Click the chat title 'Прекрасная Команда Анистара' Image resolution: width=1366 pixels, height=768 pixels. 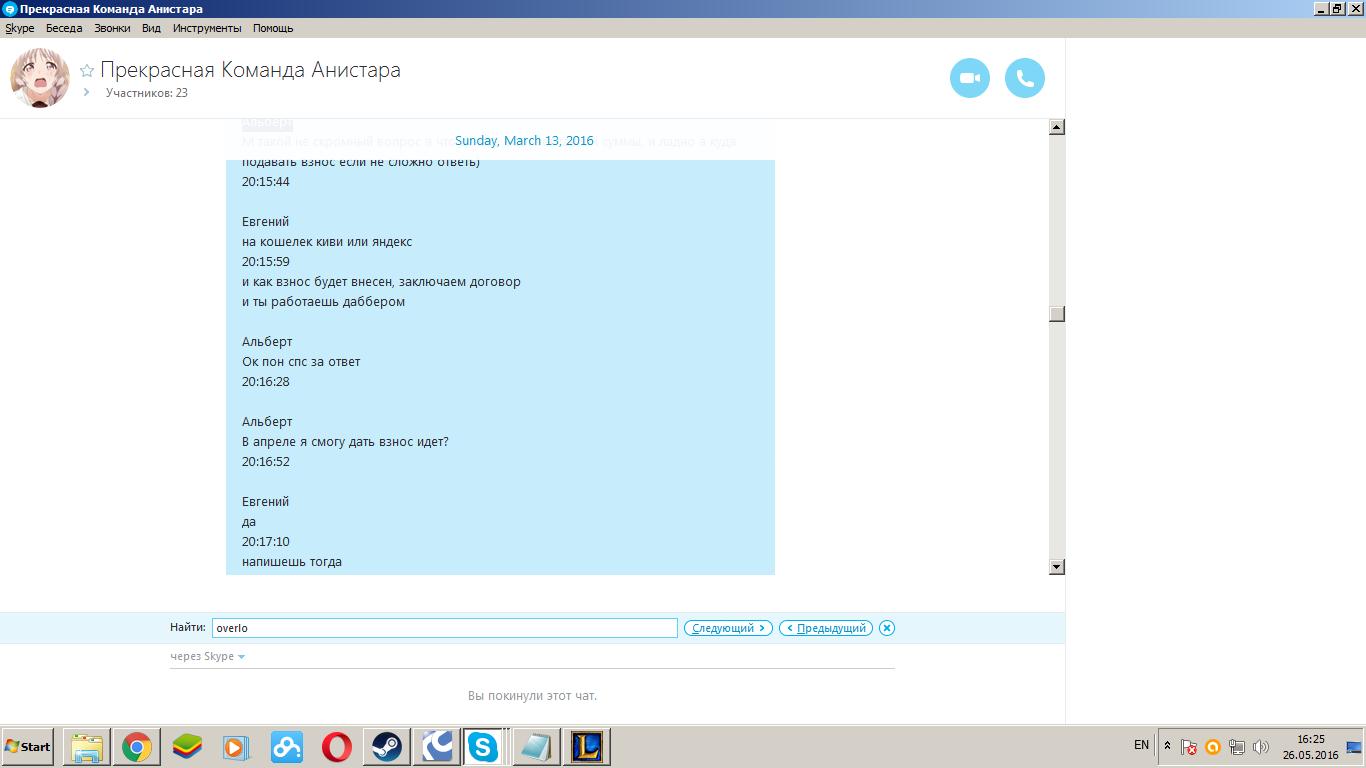pos(250,70)
